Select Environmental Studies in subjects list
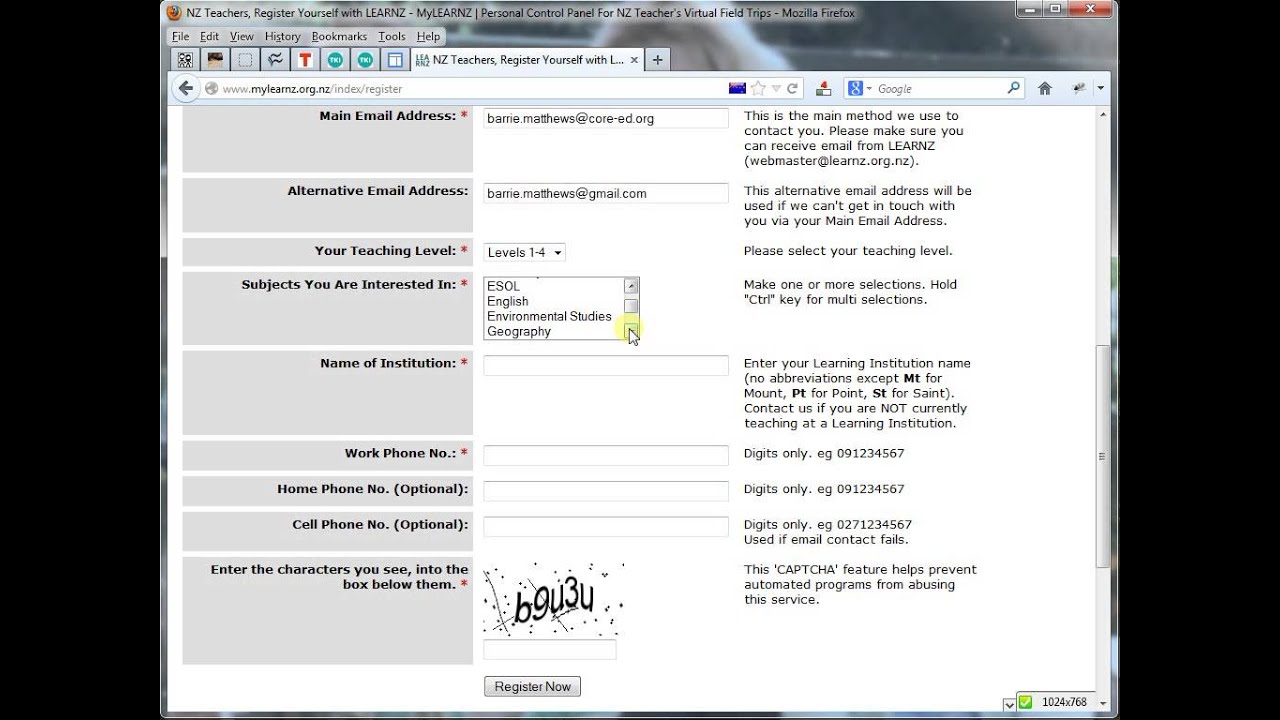Screen dimensions: 1280x720 (553, 316)
